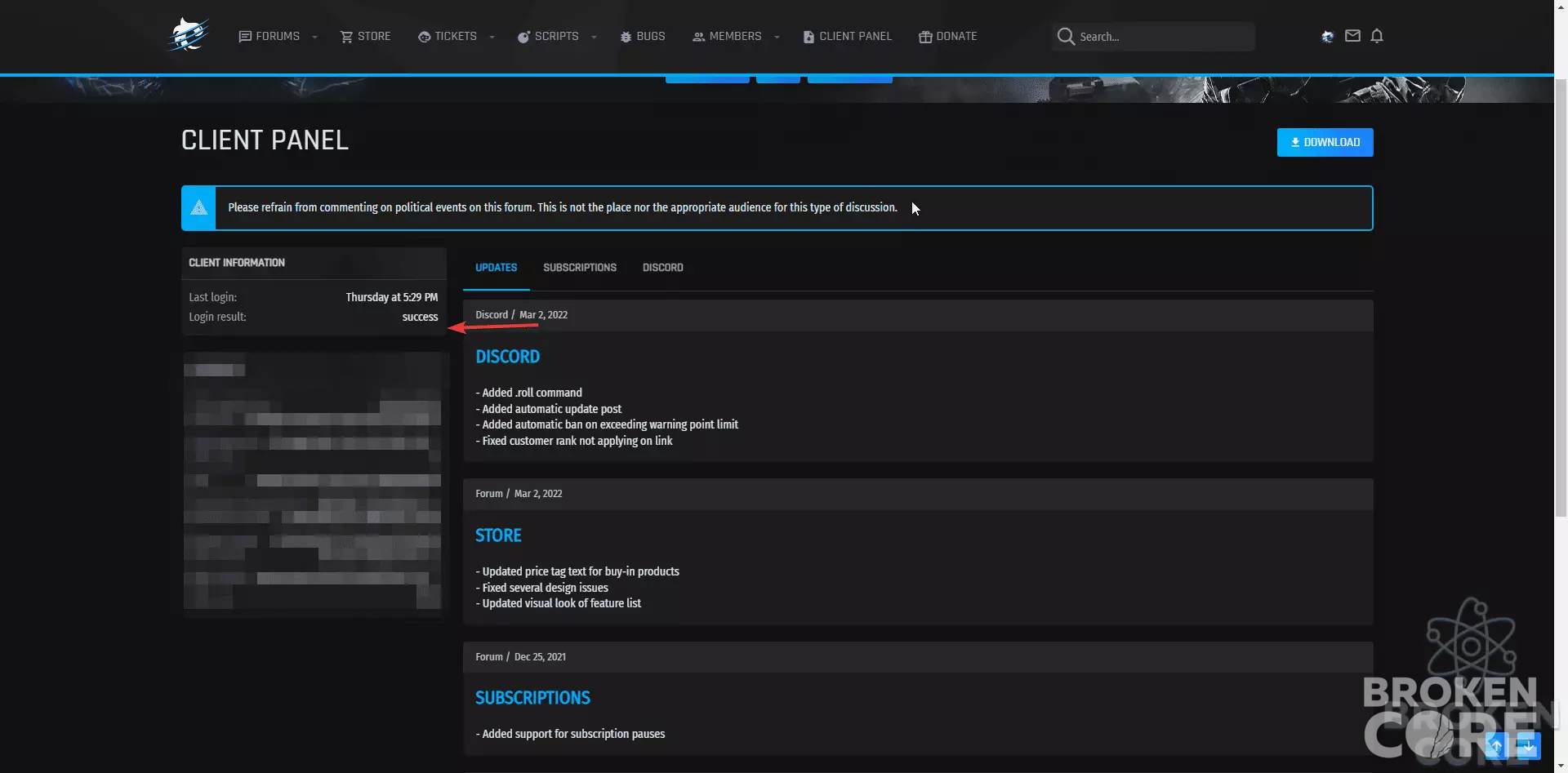Open the Scripts section

point(548,37)
